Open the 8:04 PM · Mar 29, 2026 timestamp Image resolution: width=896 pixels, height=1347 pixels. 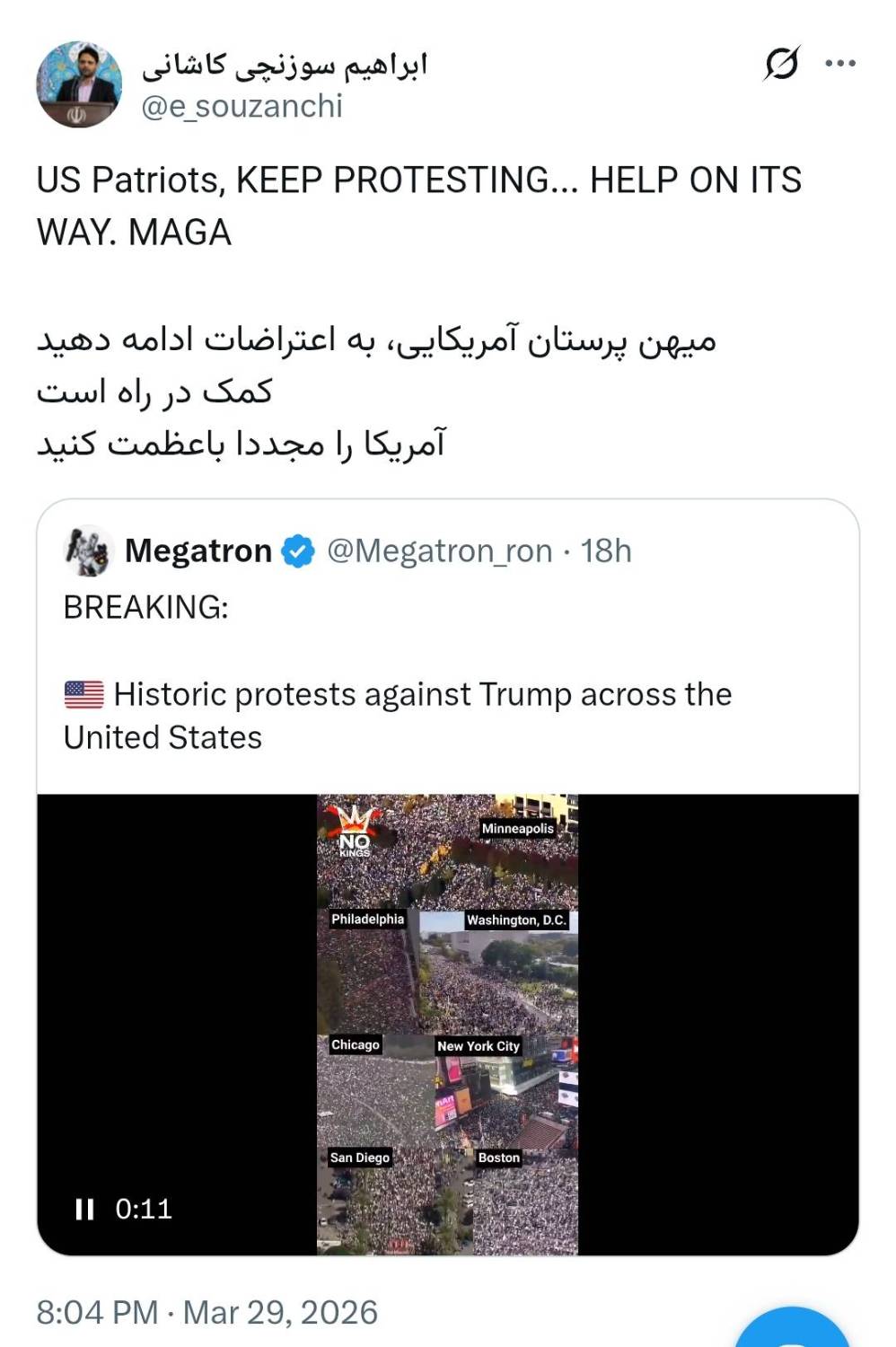(x=207, y=1313)
